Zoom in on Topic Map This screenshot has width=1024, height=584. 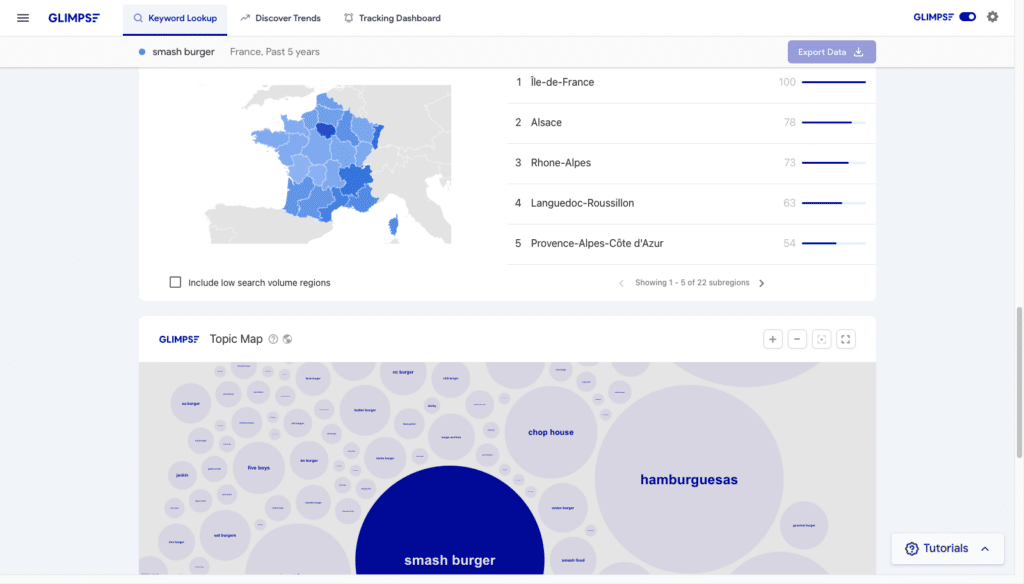coord(773,339)
